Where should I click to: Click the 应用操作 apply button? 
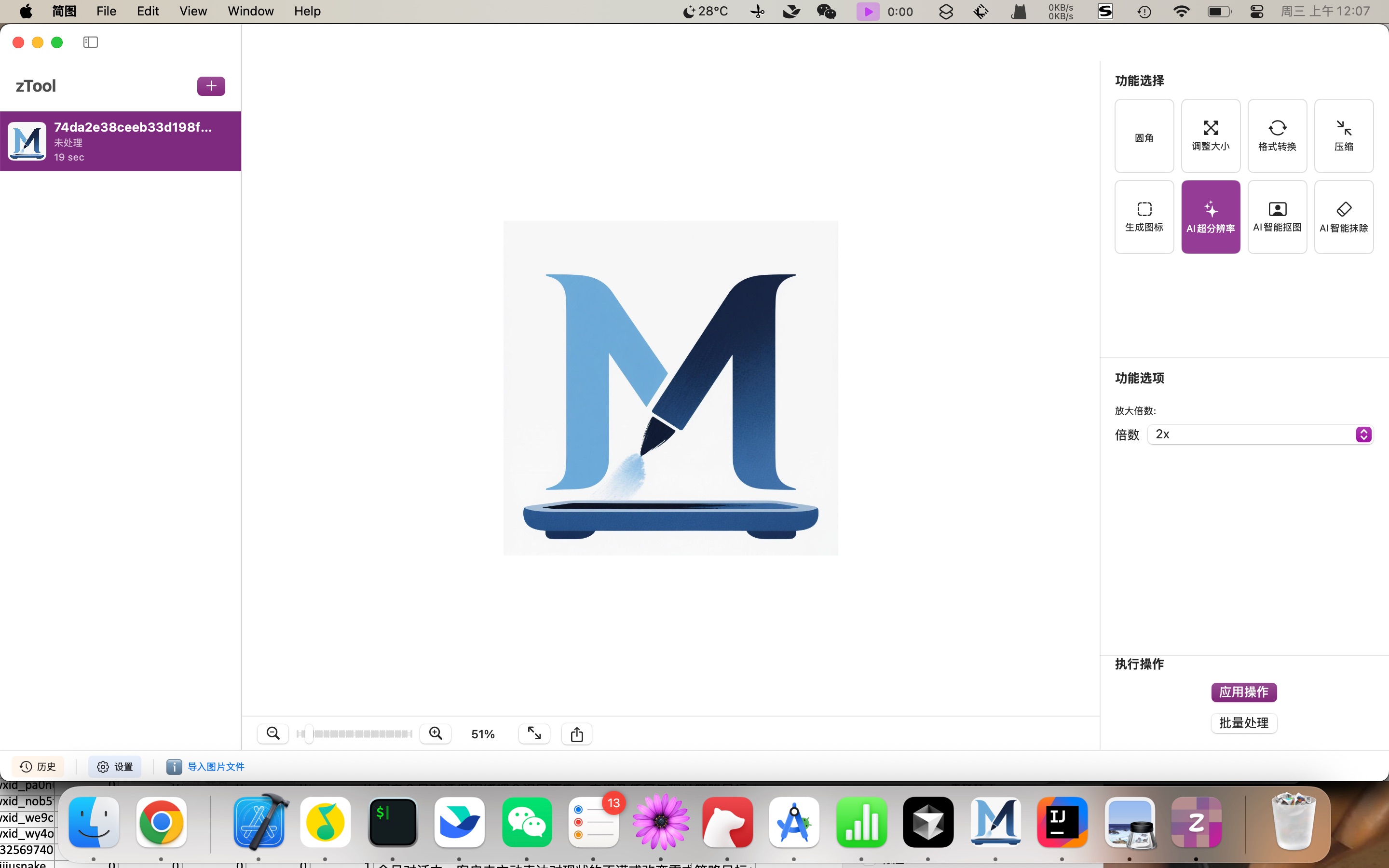(x=1244, y=692)
